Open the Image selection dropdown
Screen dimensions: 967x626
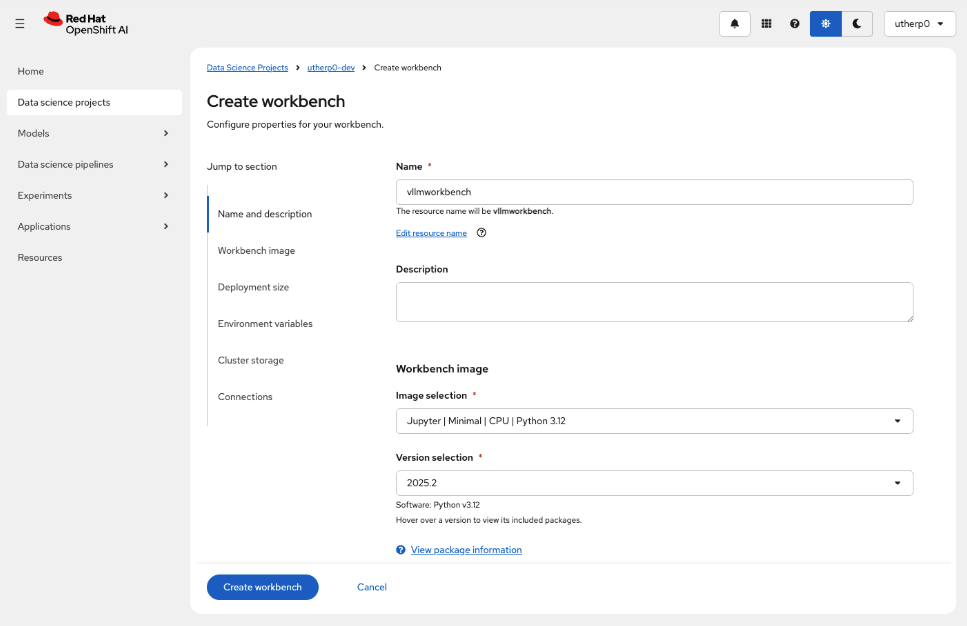pyautogui.click(x=654, y=421)
